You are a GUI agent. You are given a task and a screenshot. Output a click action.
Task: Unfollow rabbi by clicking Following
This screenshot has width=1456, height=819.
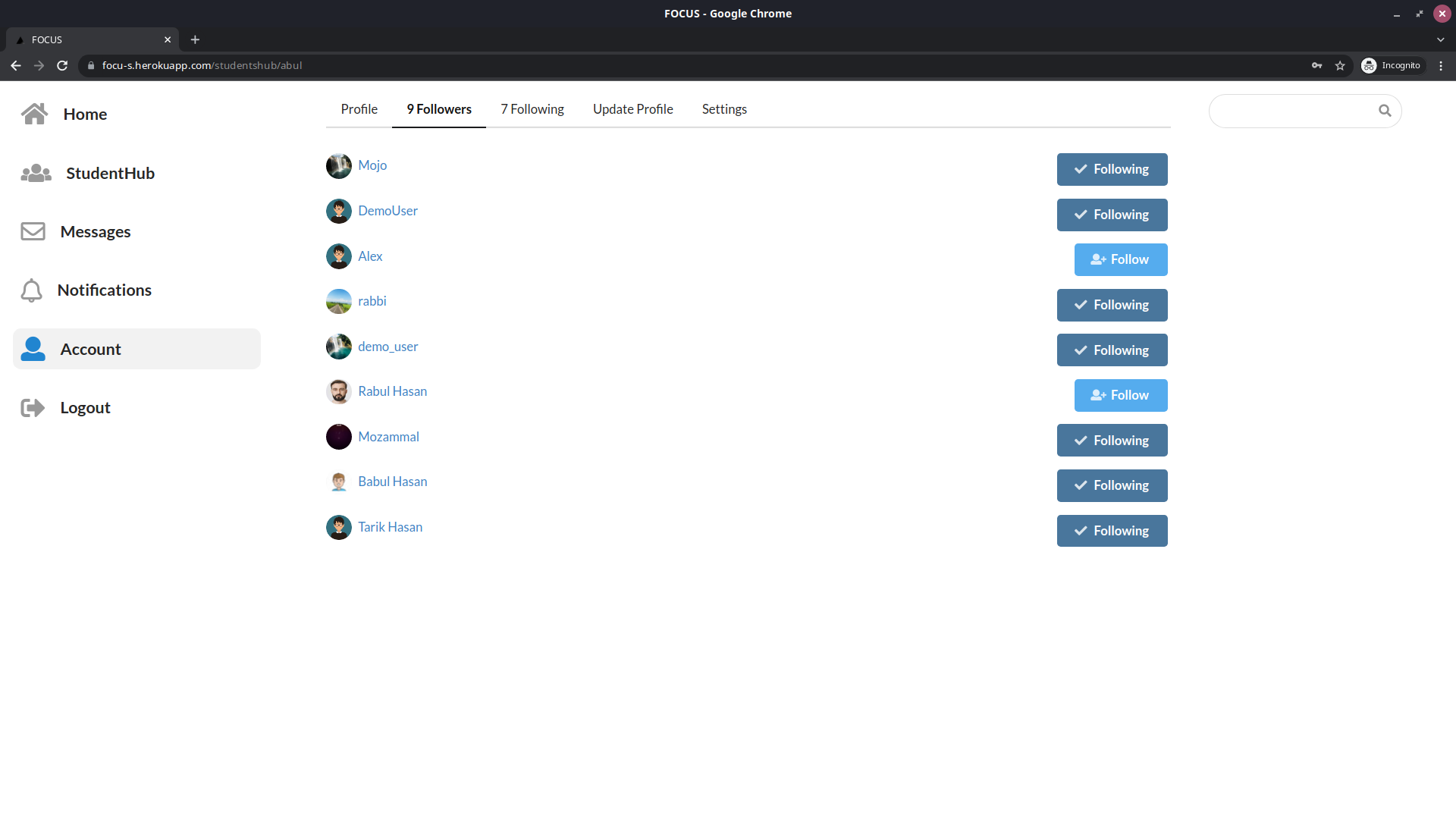[1112, 305]
